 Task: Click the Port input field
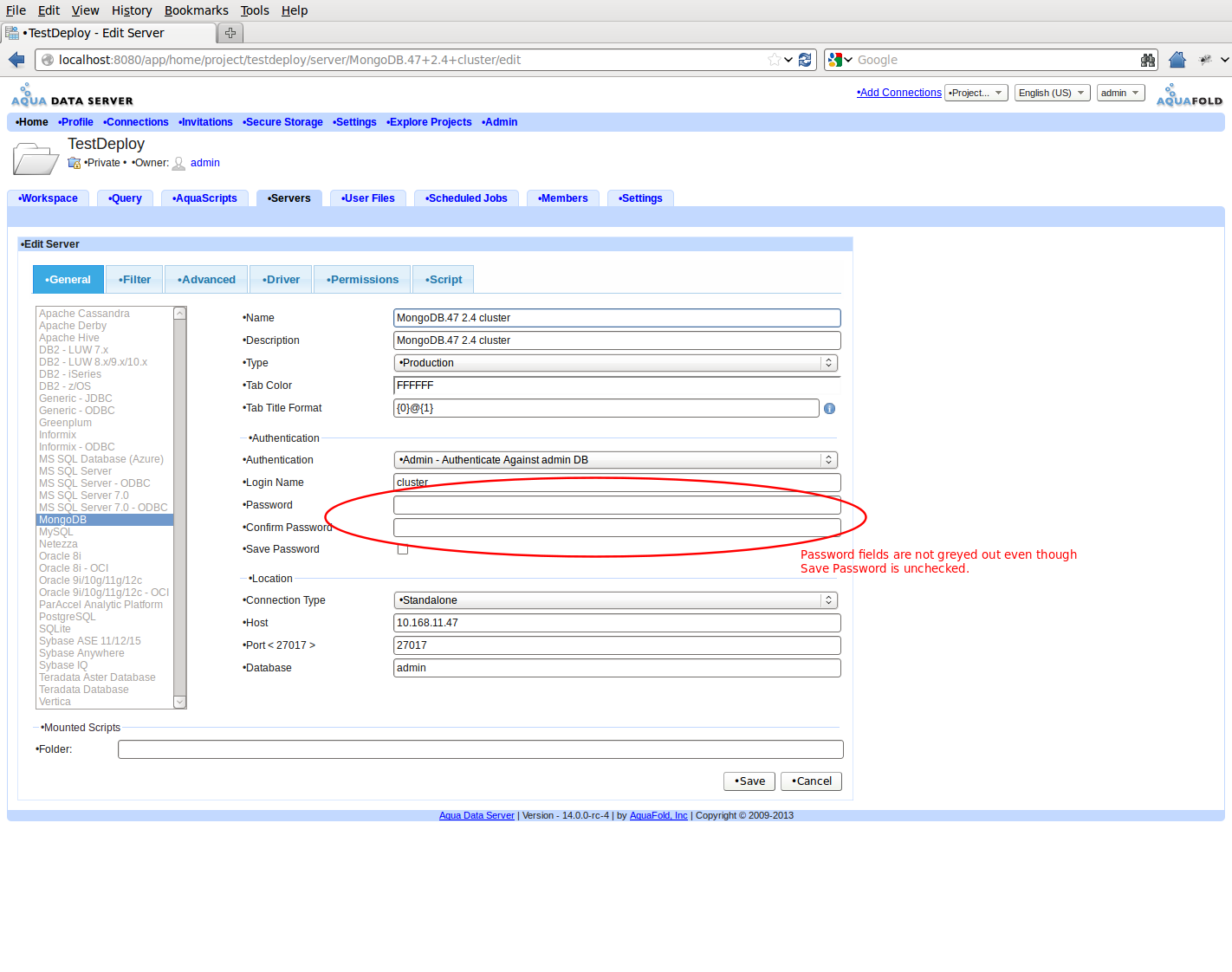point(617,645)
